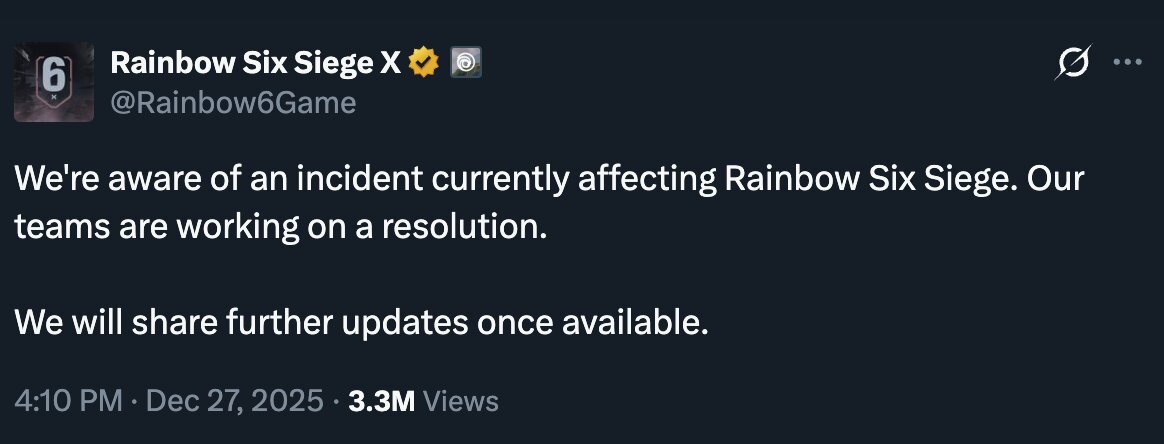Click the "Rainbow Six Siege X" display name
Viewport: 1164px width, 444px height.
click(x=255, y=64)
